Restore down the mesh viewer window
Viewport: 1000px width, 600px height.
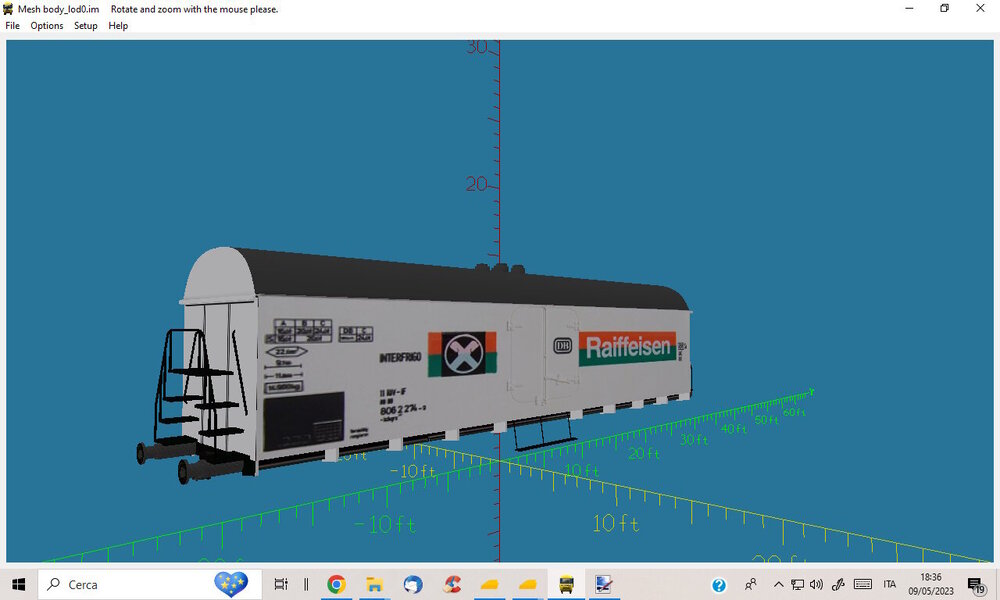pos(945,8)
